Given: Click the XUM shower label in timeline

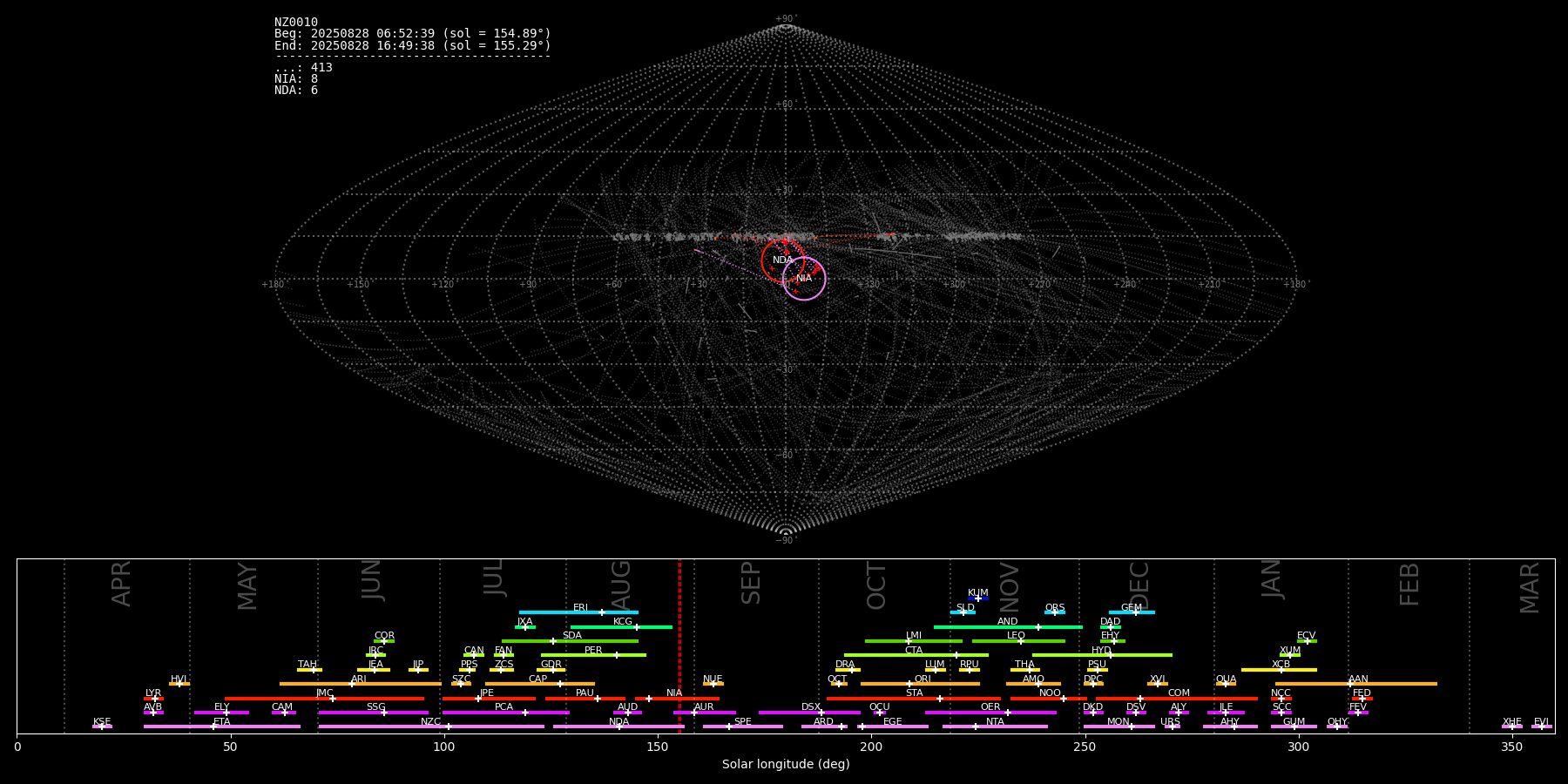Looking at the screenshot, I should pyautogui.click(x=1290, y=651).
